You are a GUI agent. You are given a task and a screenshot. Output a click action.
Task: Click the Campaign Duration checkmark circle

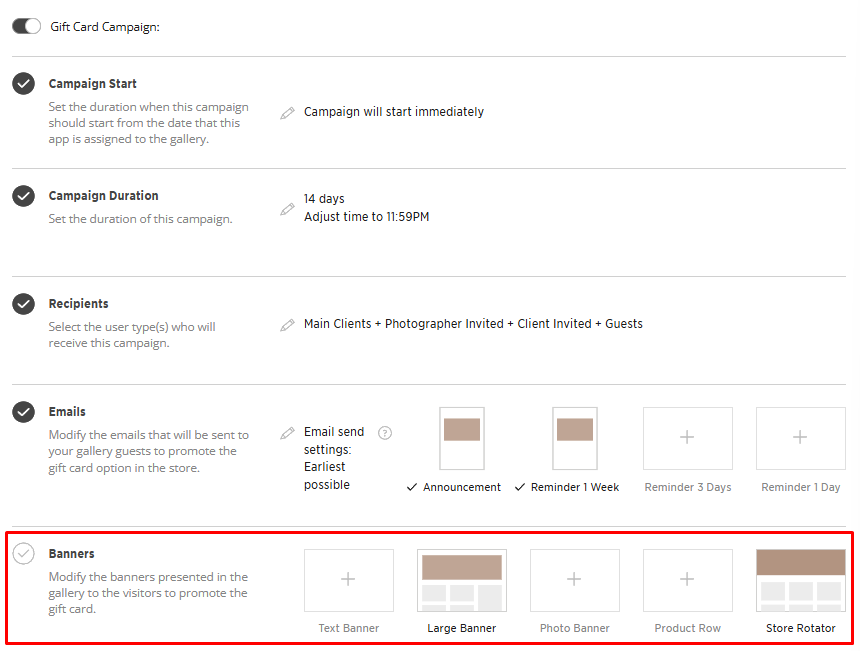[x=24, y=196]
